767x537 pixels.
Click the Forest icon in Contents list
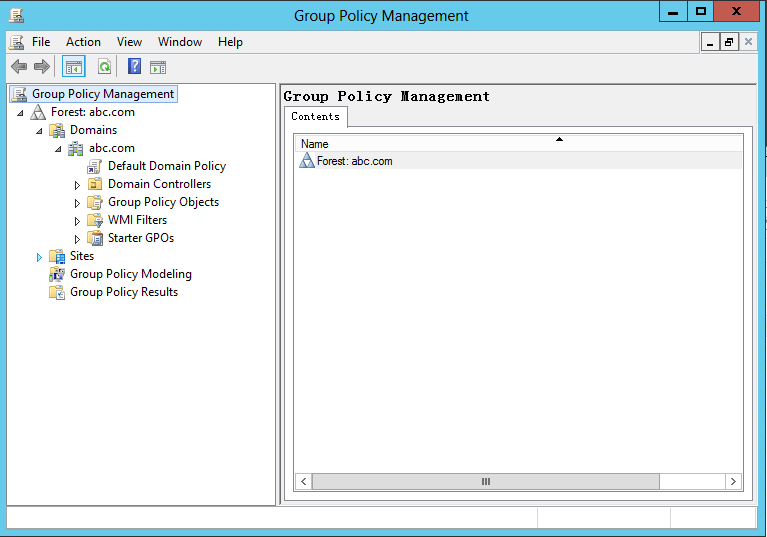coord(307,160)
